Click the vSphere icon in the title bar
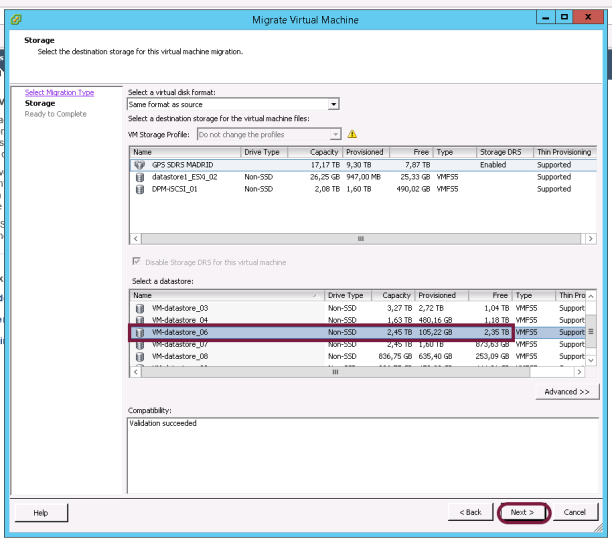 point(16,20)
